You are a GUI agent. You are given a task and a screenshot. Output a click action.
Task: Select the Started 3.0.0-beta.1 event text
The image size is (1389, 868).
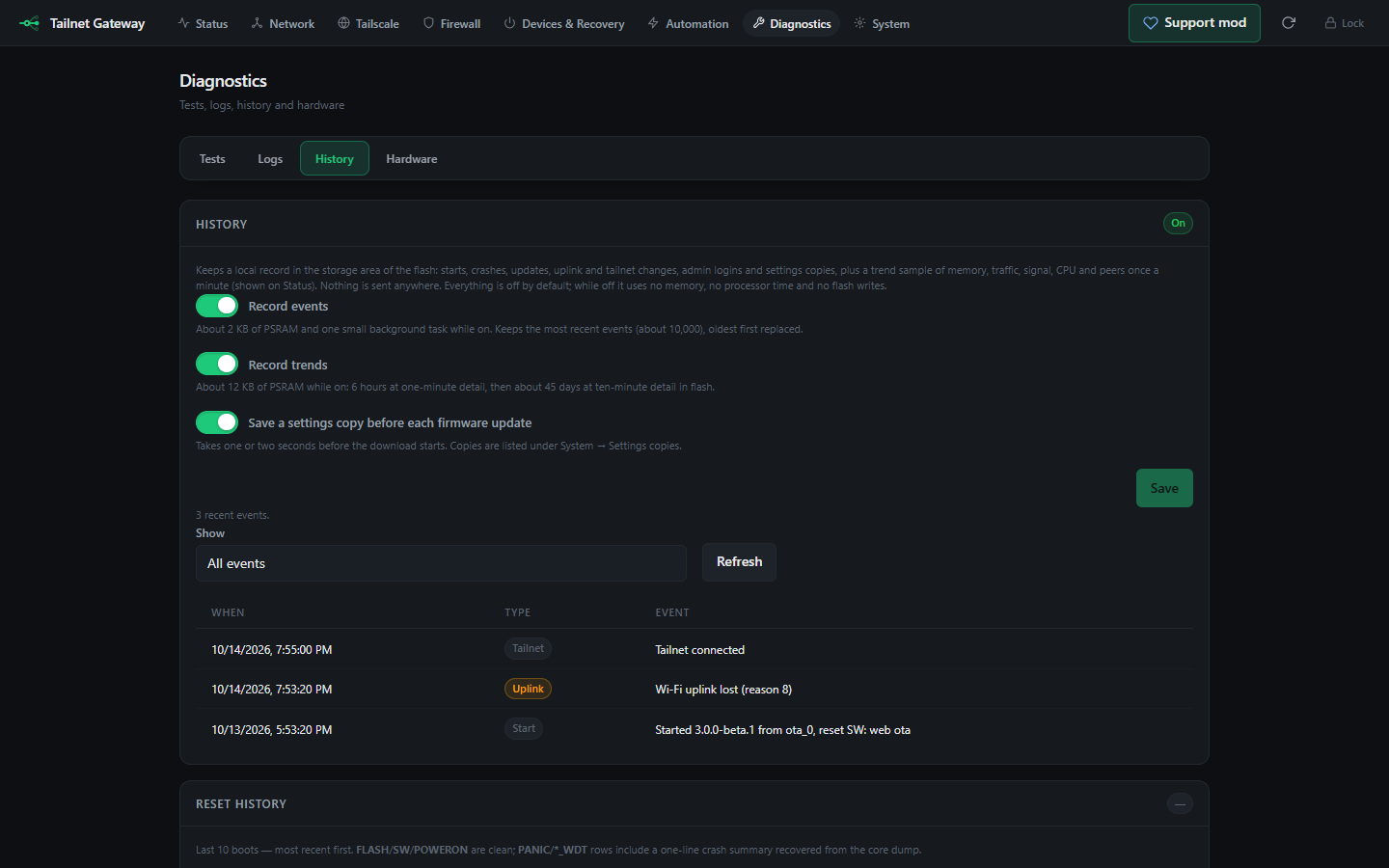coord(782,730)
